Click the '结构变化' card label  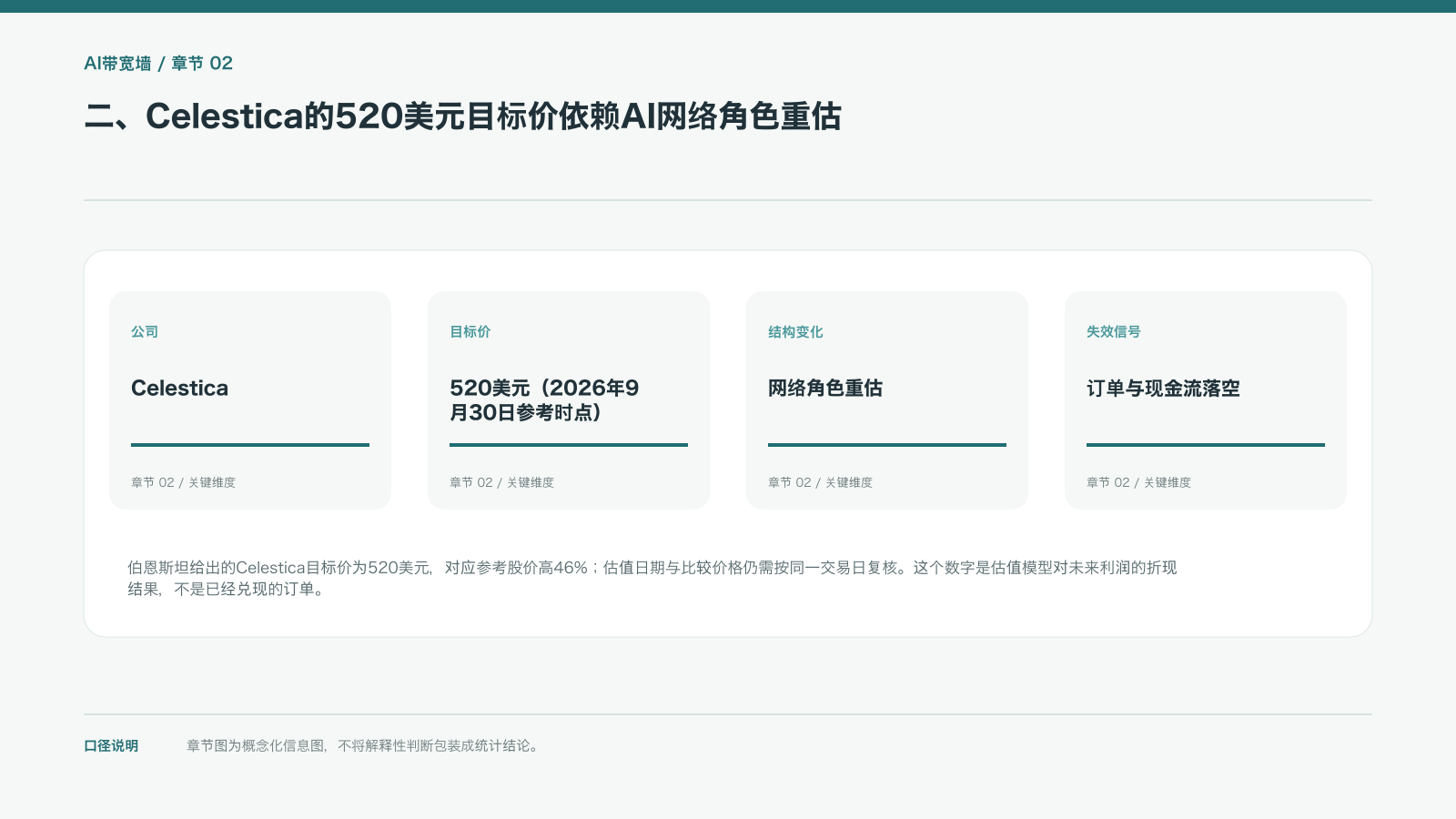pyautogui.click(x=795, y=332)
